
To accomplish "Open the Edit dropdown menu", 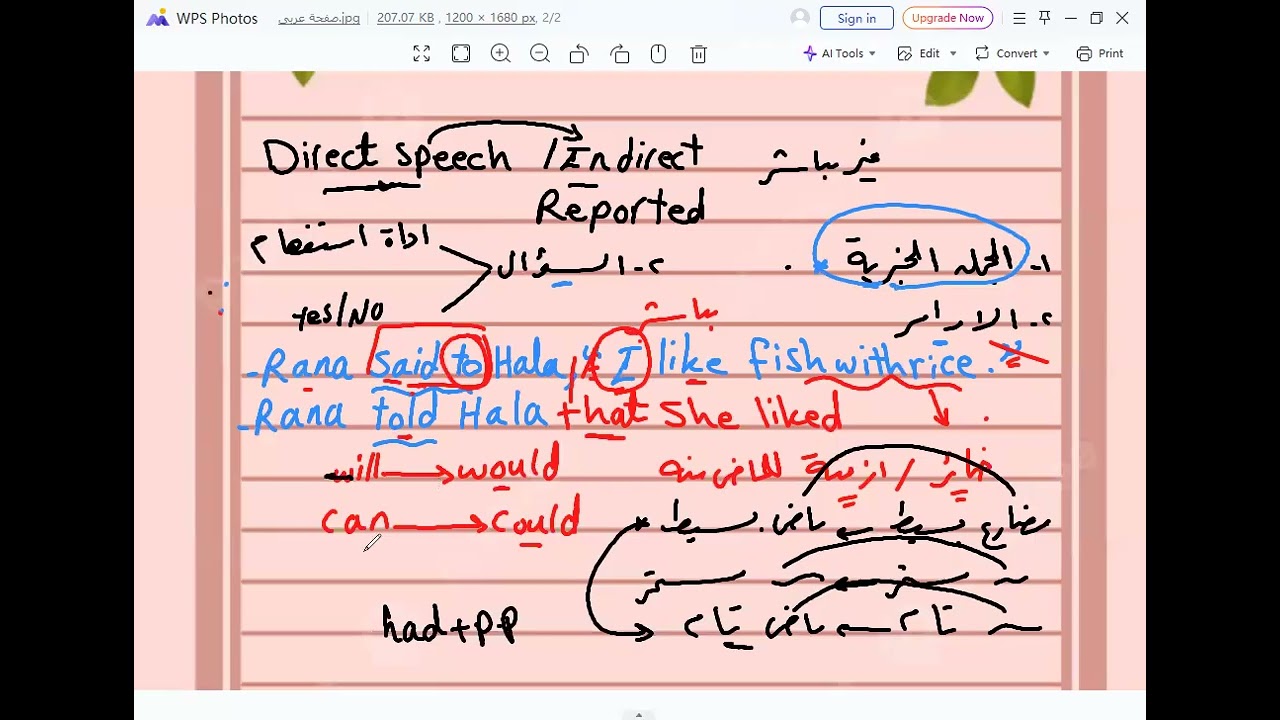I will [x=927, y=54].
